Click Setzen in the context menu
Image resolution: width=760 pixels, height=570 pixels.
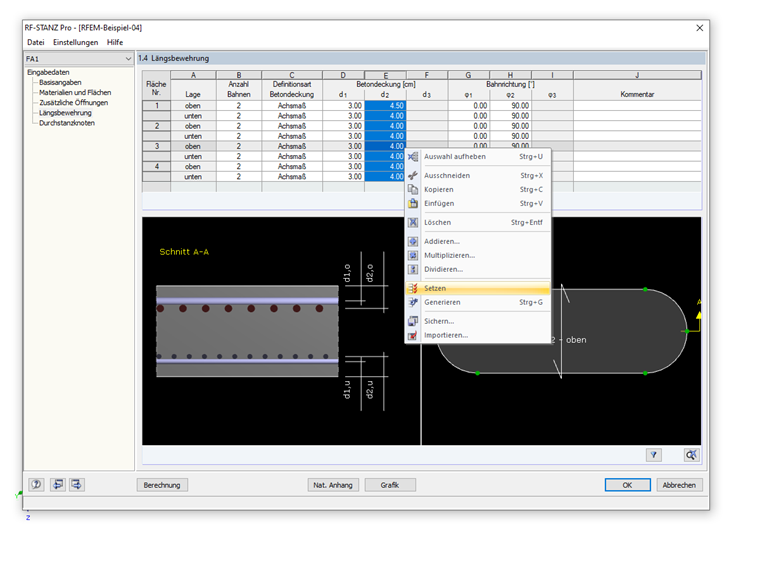pyautogui.click(x=435, y=288)
